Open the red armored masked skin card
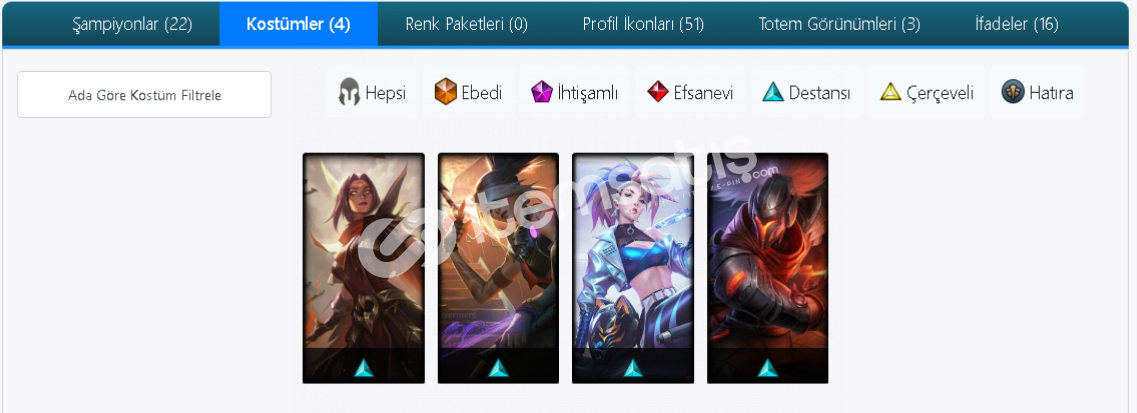 point(767,268)
